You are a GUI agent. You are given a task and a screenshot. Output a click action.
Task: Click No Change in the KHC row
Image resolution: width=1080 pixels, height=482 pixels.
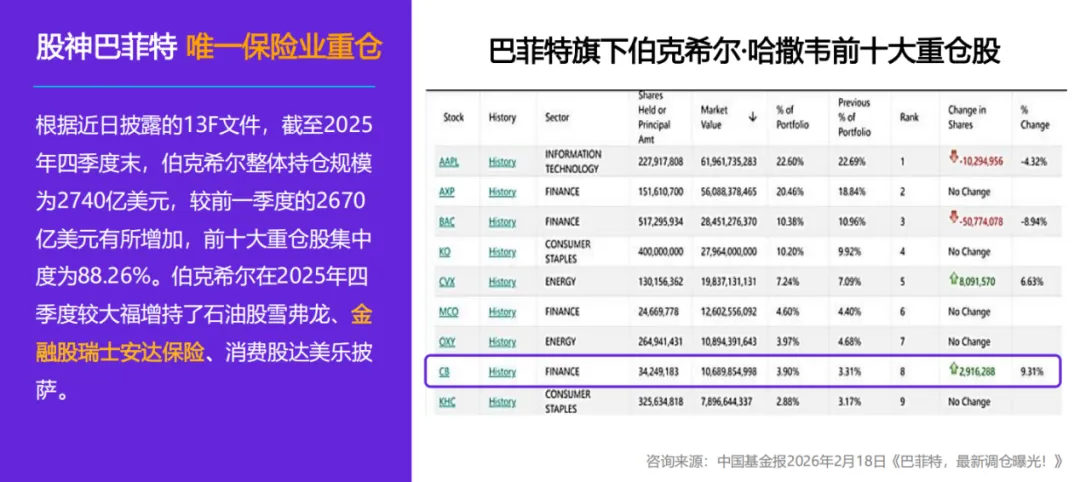point(968,401)
